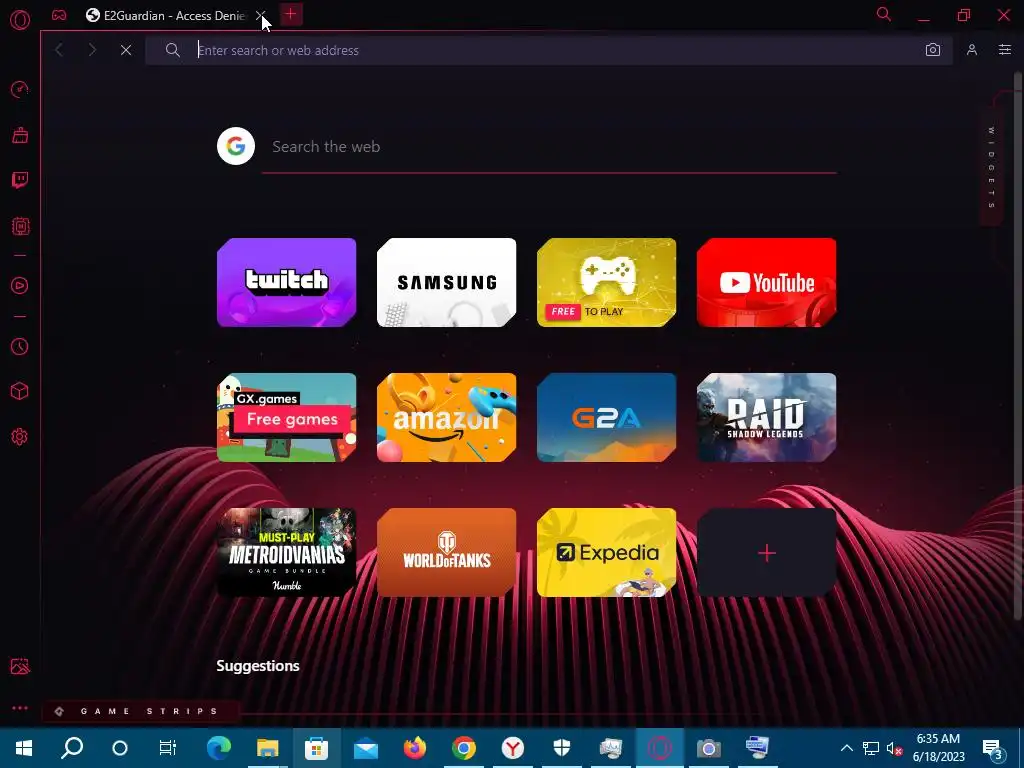Click the Google logo icon

coord(236,146)
